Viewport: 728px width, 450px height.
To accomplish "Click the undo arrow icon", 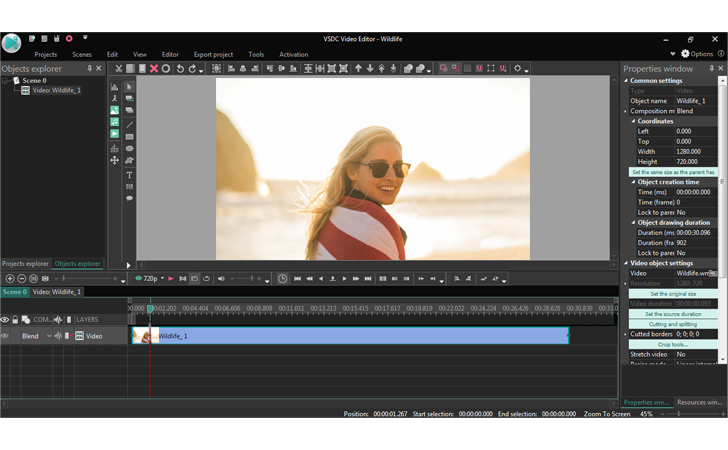I will [x=180, y=69].
